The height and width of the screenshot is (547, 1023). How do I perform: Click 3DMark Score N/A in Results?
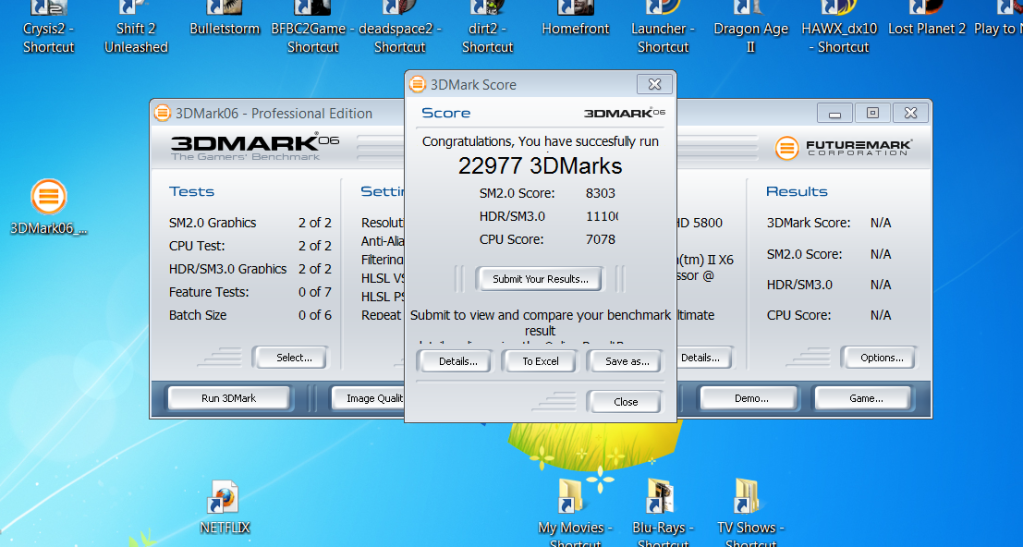coord(880,223)
